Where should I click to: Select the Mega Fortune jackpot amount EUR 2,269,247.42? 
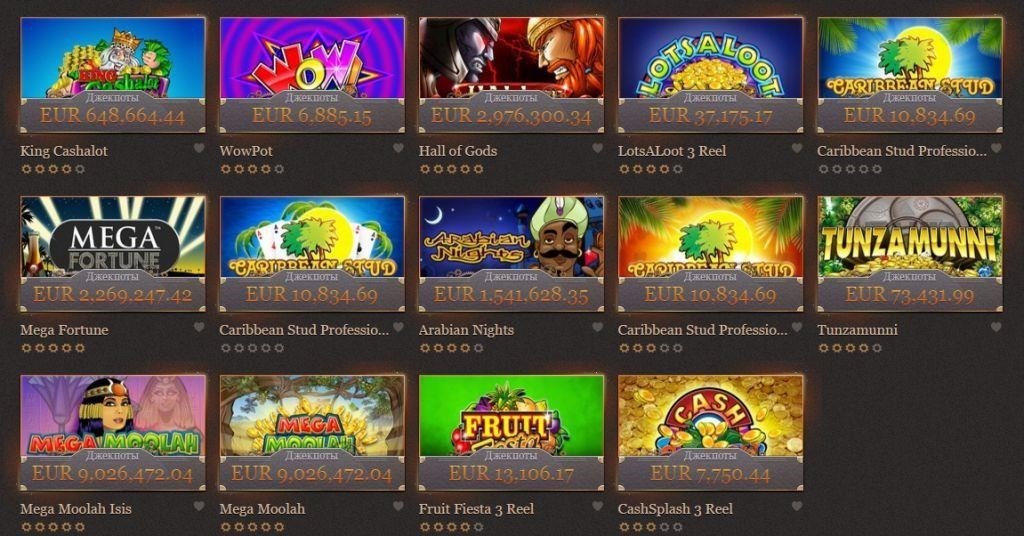point(113,294)
